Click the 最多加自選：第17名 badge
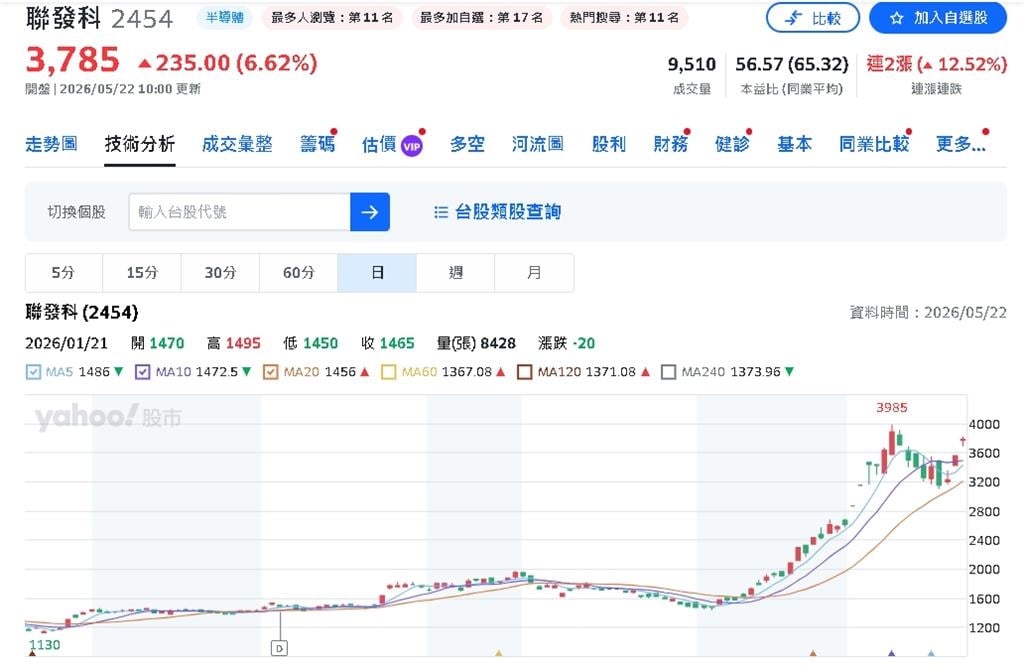Image resolution: width=1024 pixels, height=671 pixels. (x=481, y=17)
